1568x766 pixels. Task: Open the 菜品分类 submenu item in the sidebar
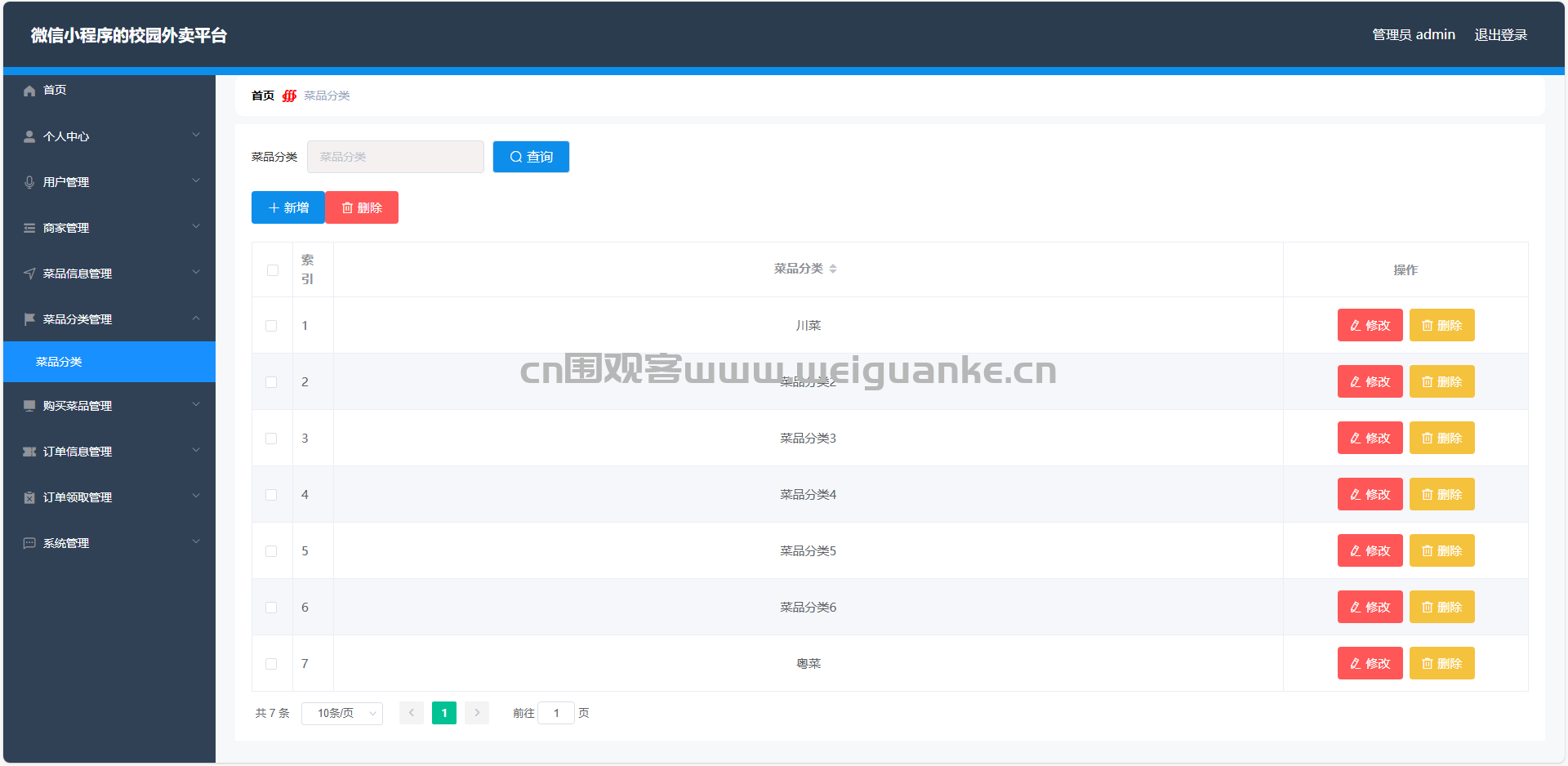point(59,362)
